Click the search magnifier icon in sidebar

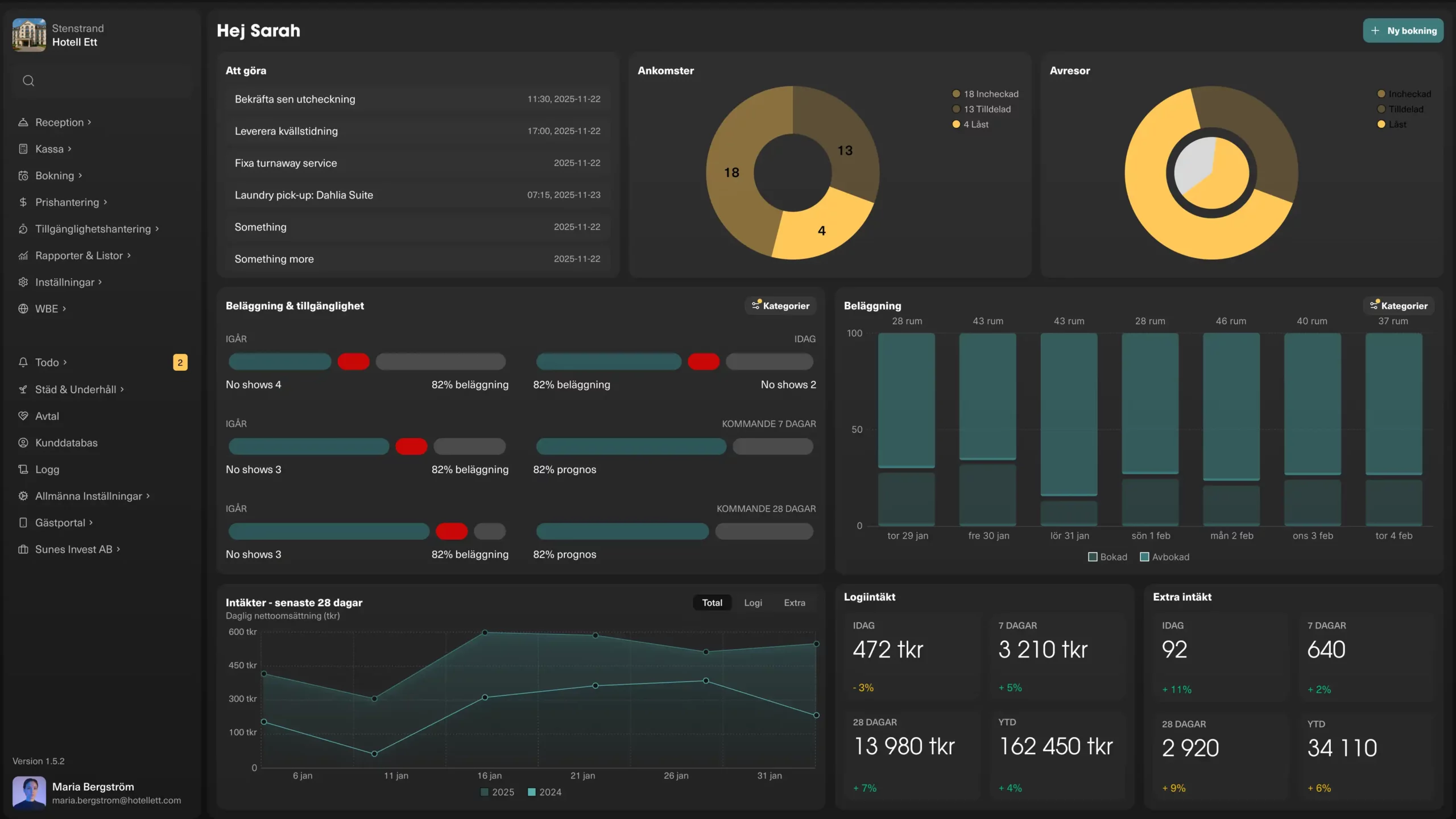point(28,81)
